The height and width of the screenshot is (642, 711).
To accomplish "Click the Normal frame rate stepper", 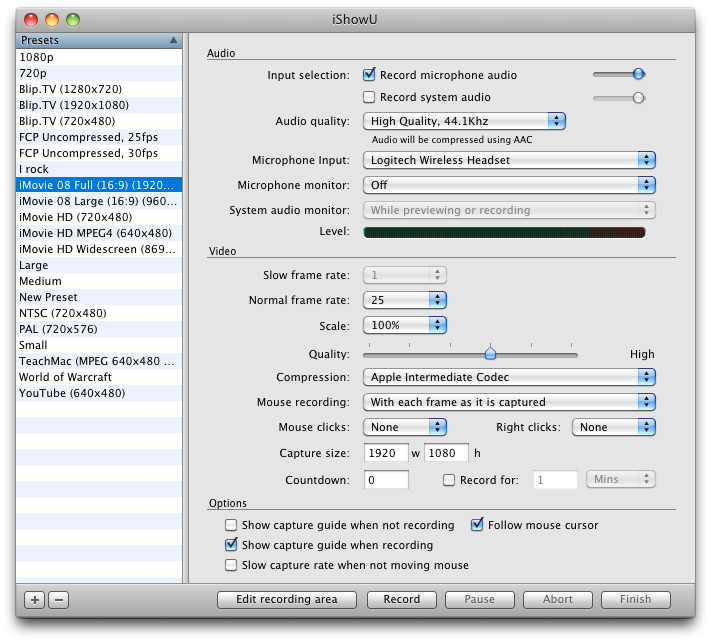I will tap(437, 299).
